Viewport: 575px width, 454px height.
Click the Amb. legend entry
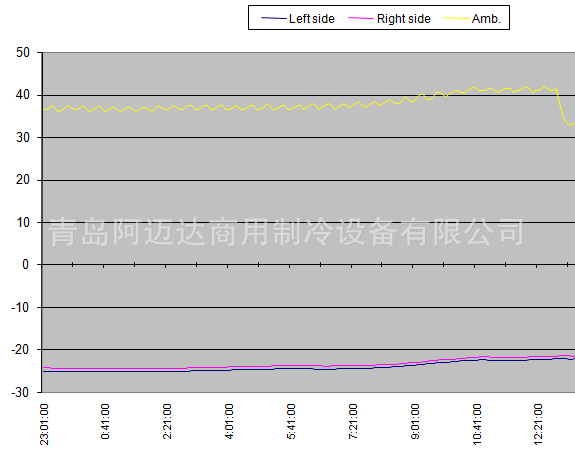(x=472, y=18)
